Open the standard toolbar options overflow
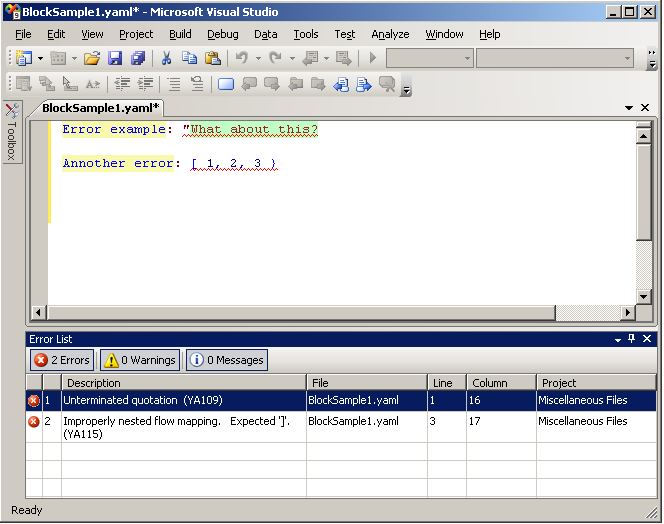664x524 pixels. (652, 58)
